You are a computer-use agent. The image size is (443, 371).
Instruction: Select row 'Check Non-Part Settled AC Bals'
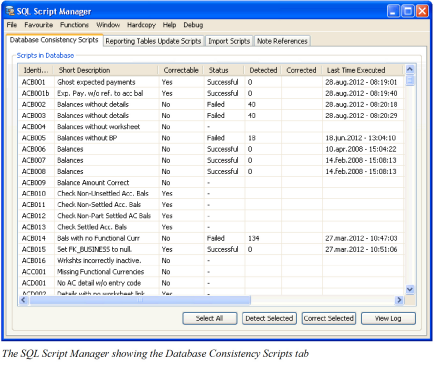point(211,216)
